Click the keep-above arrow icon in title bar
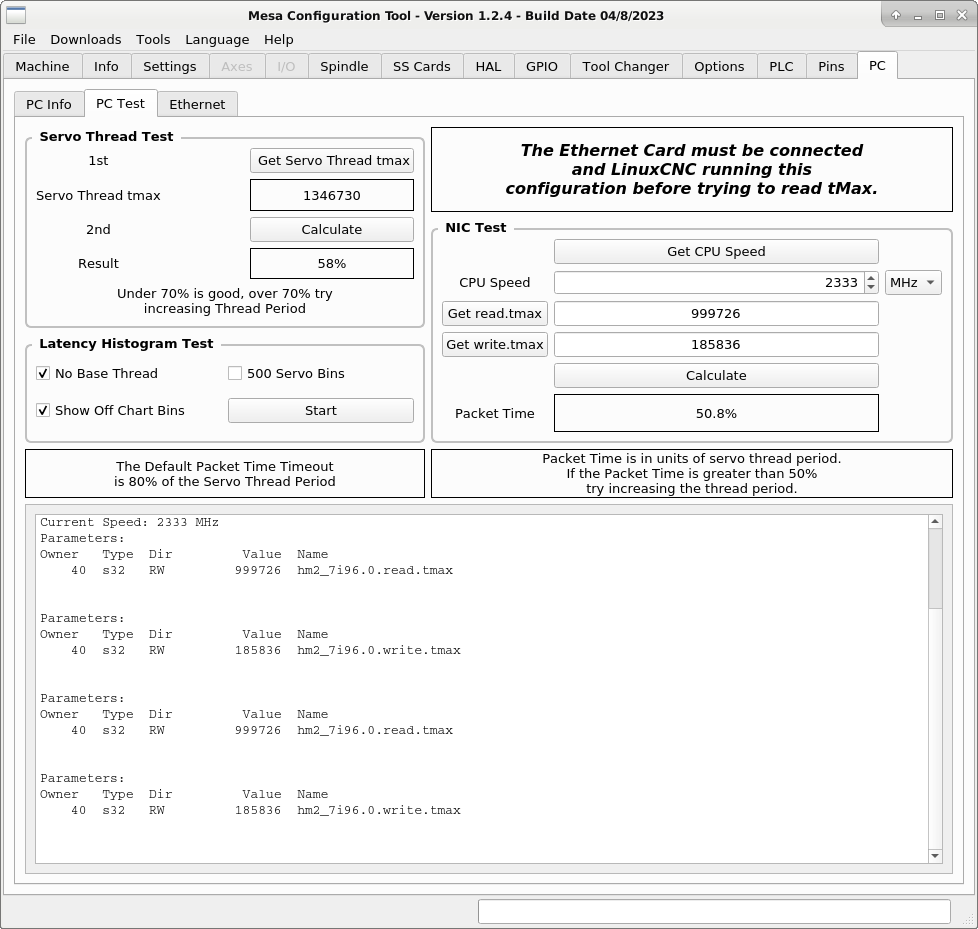This screenshot has width=978, height=929. pos(896,15)
